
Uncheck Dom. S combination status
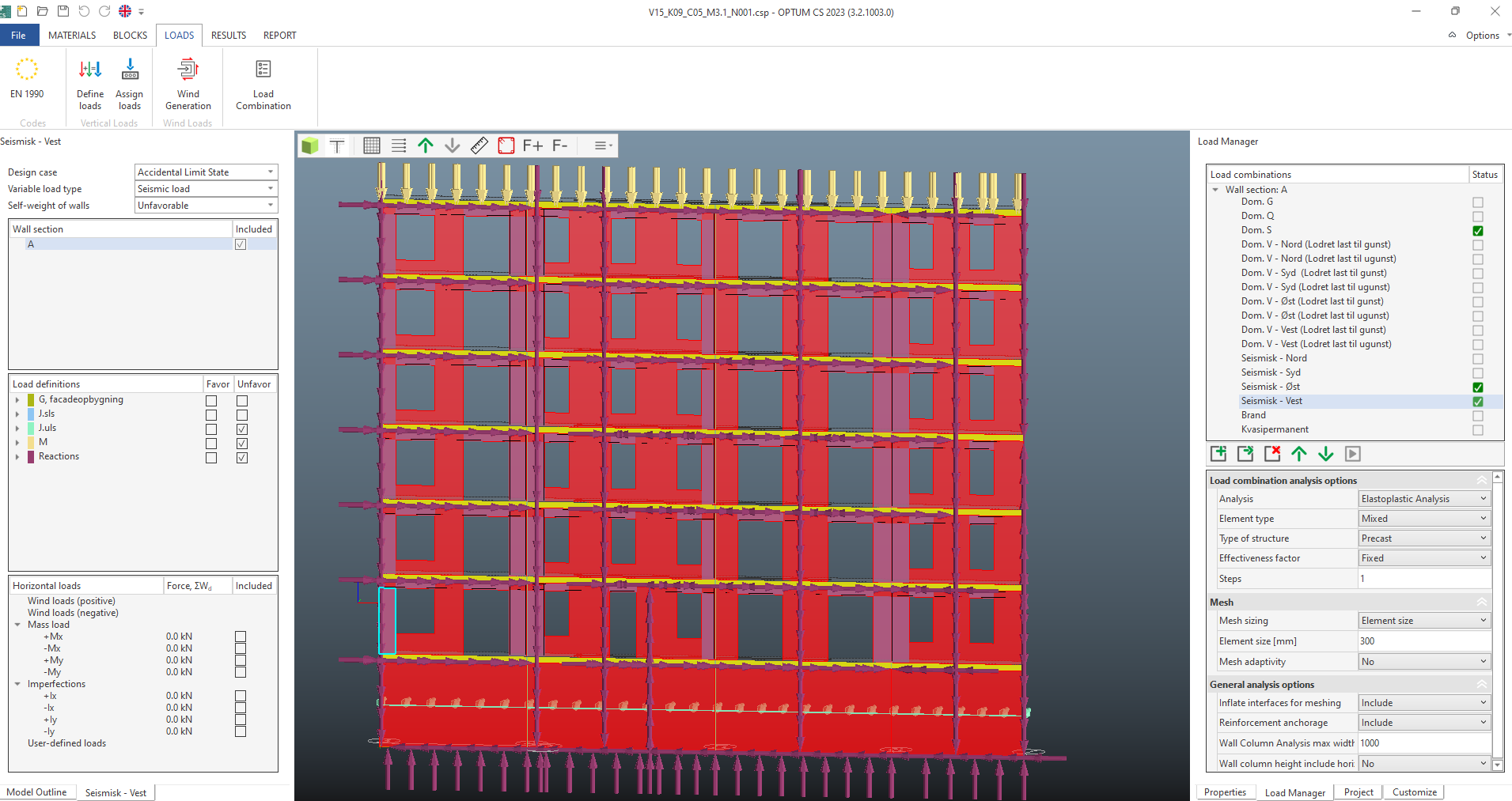click(x=1476, y=231)
